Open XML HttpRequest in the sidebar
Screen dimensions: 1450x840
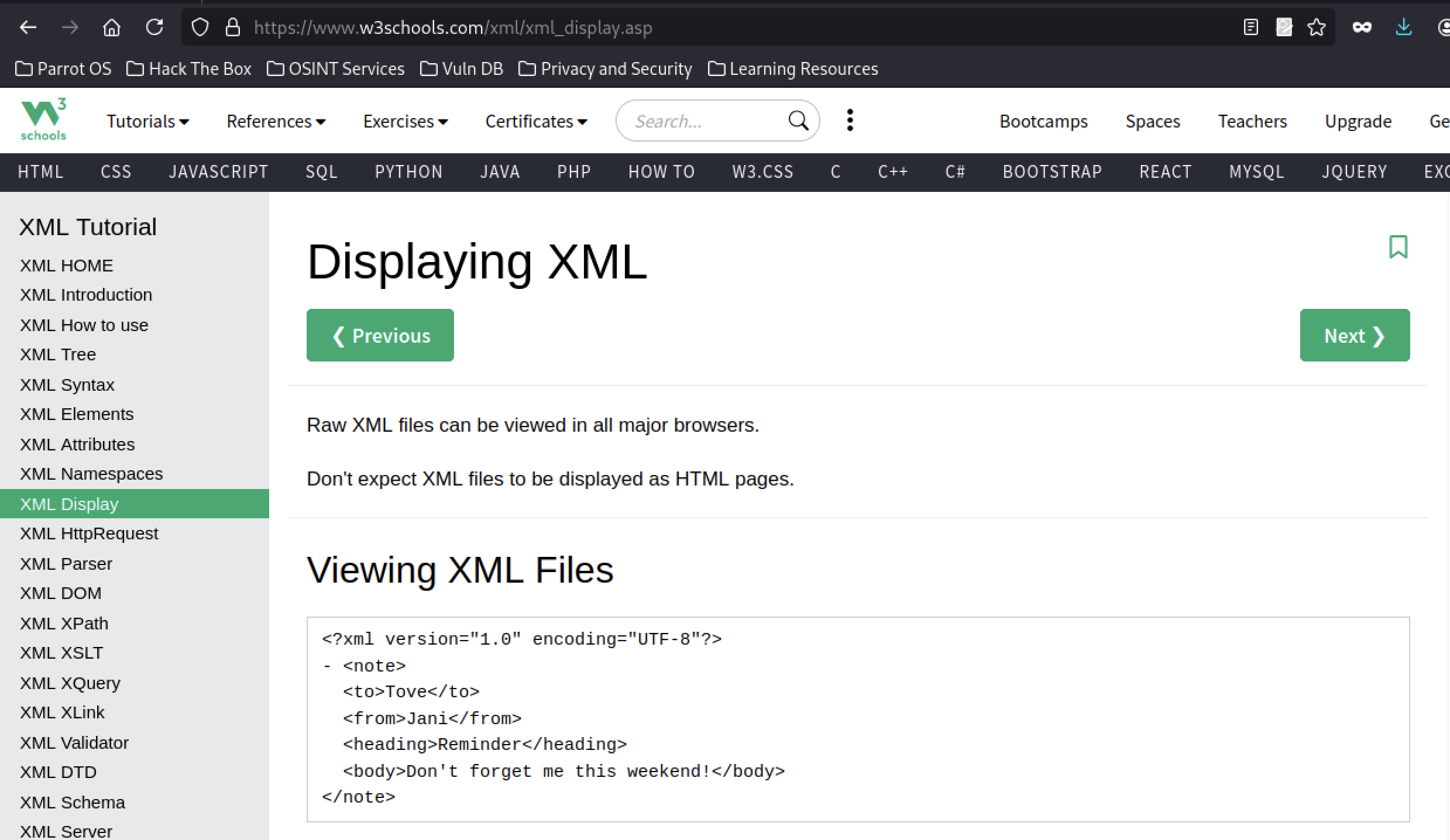[89, 533]
